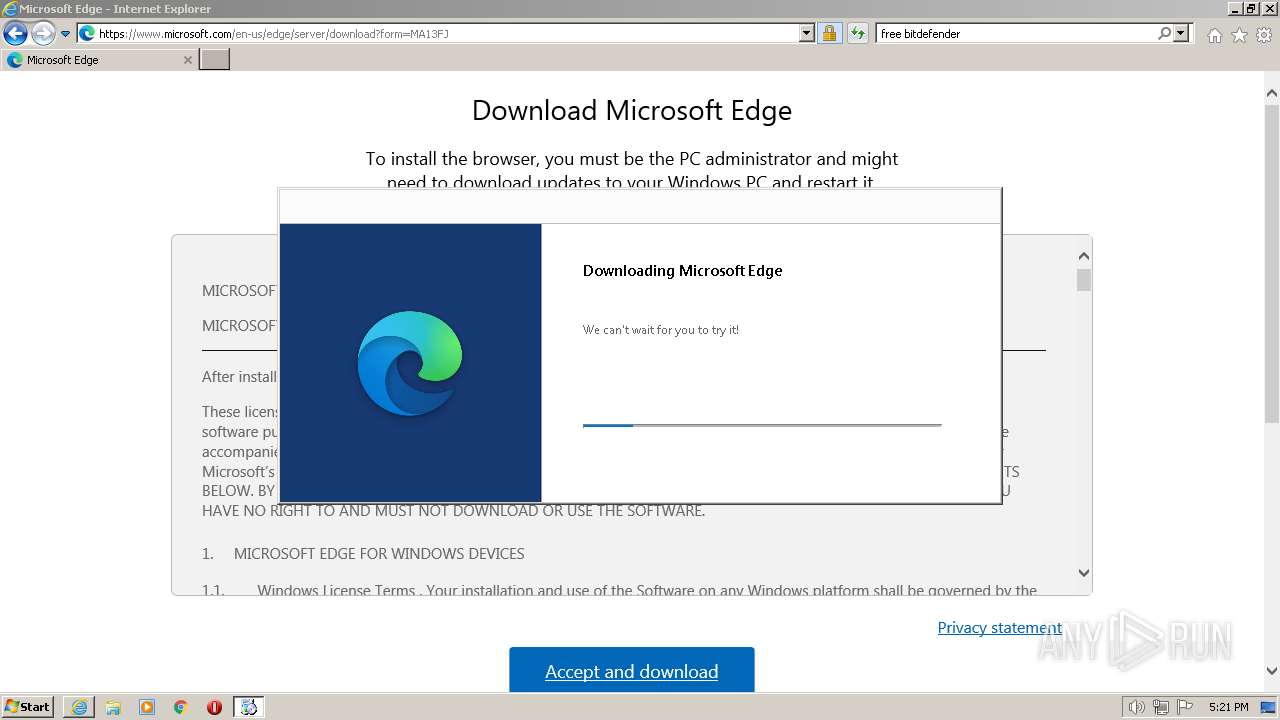Click the search box with 'free bitdefender'
Image resolution: width=1280 pixels, height=720 pixels.
point(1015,33)
